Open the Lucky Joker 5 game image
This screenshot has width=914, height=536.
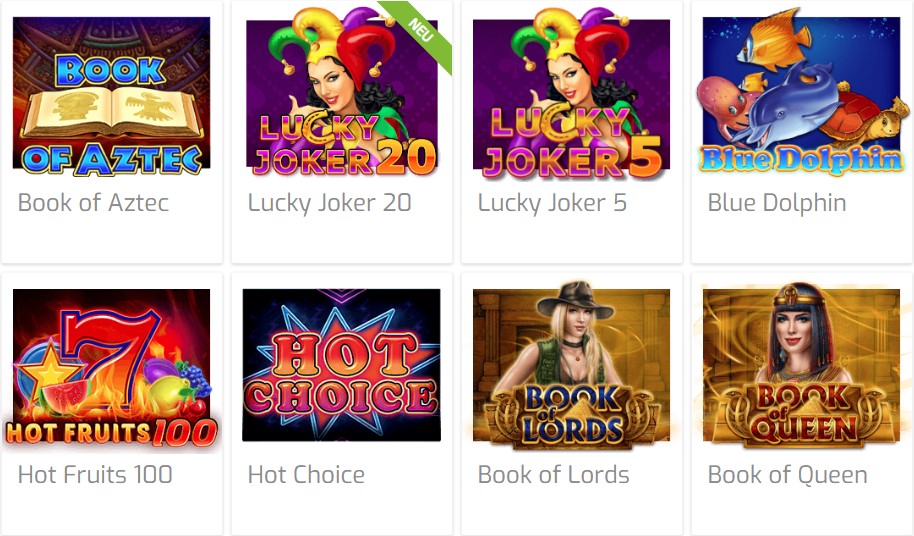pos(571,93)
